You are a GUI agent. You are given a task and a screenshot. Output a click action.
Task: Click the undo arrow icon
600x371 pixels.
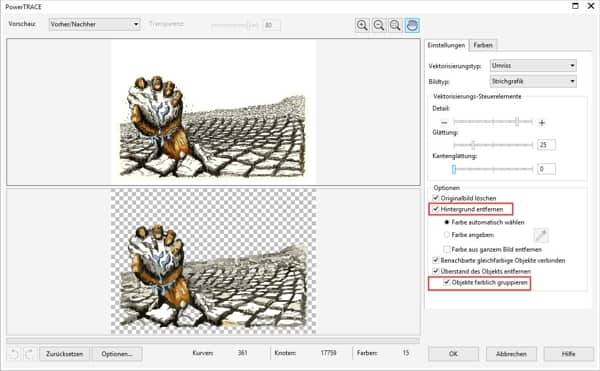pyautogui.click(x=13, y=354)
